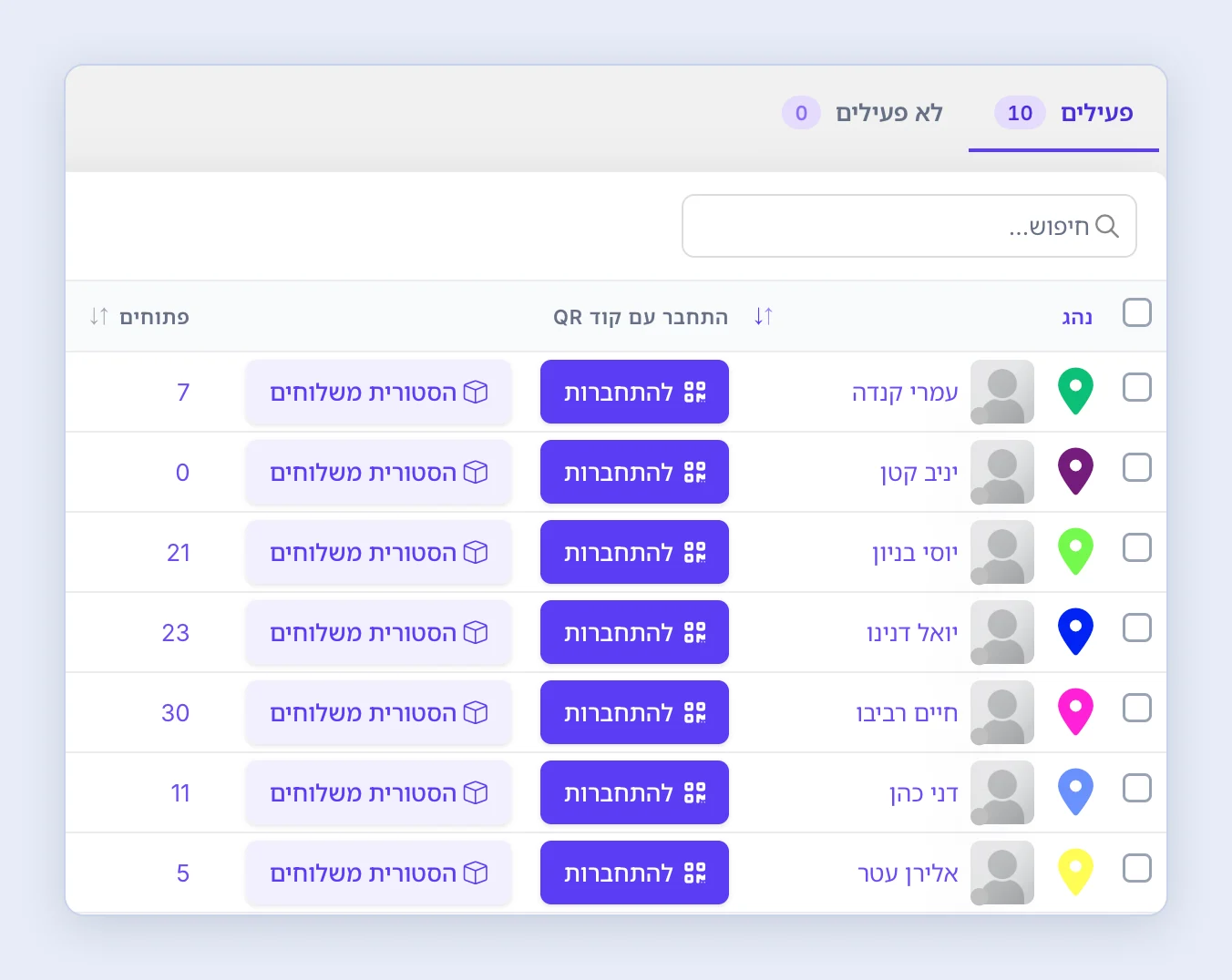1232x980 pixels.
Task: Click the light green pin for יוסי בניון
Action: point(1075,551)
